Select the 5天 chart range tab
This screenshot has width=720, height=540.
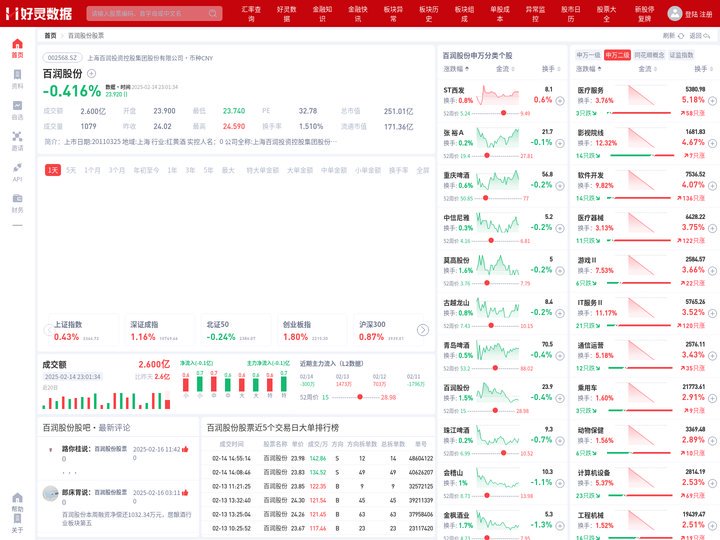[x=71, y=170]
